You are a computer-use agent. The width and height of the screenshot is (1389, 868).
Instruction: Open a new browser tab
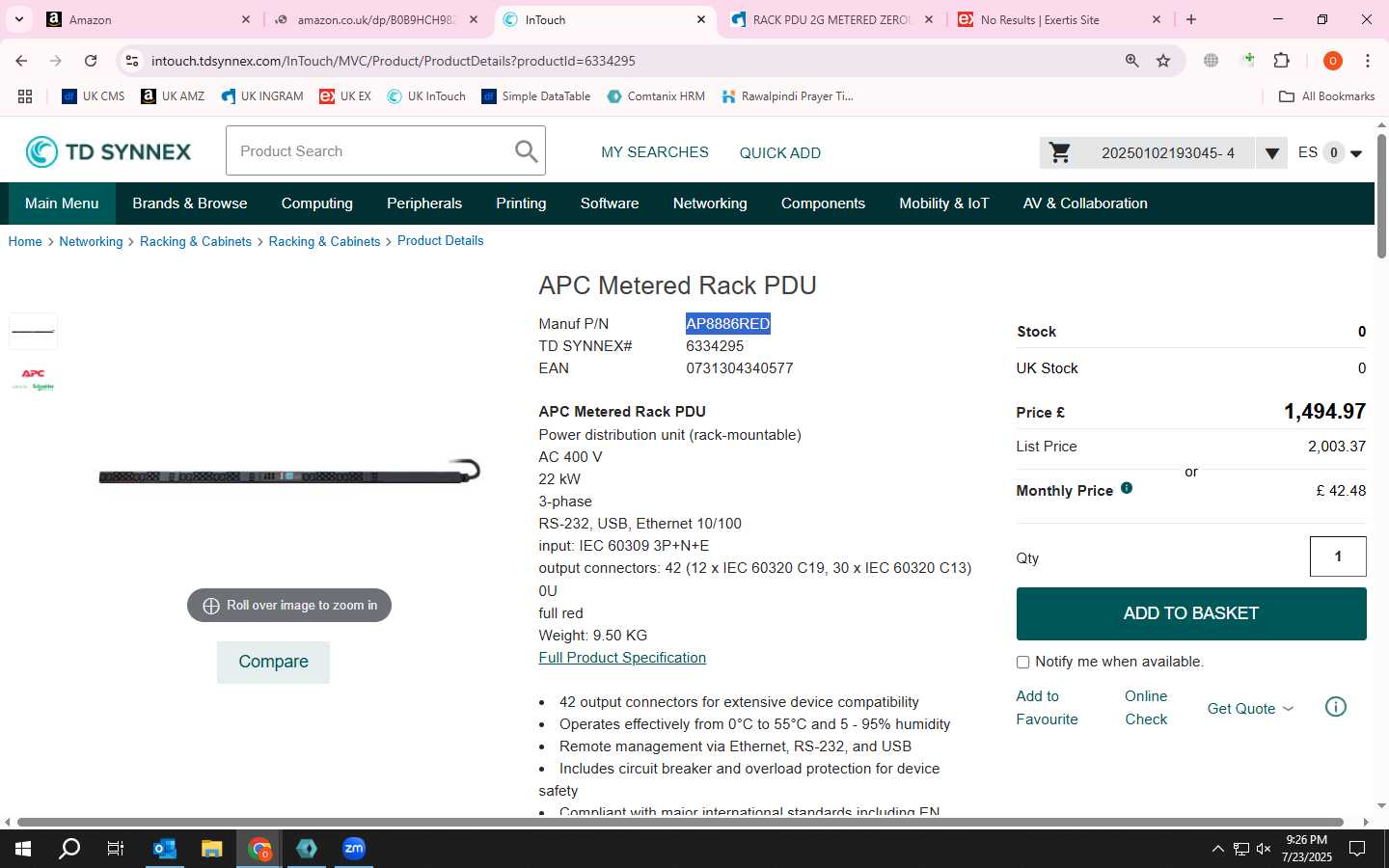1191,19
